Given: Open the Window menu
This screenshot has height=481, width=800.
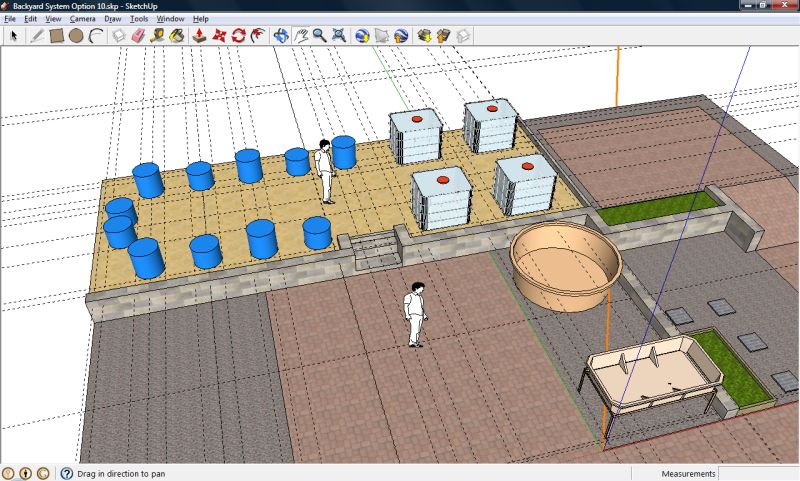Looking at the screenshot, I should point(171,18).
